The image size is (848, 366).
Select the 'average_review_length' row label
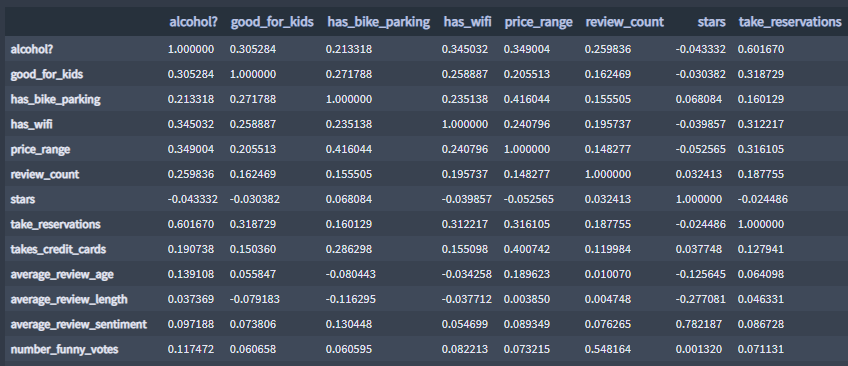[x=69, y=299]
